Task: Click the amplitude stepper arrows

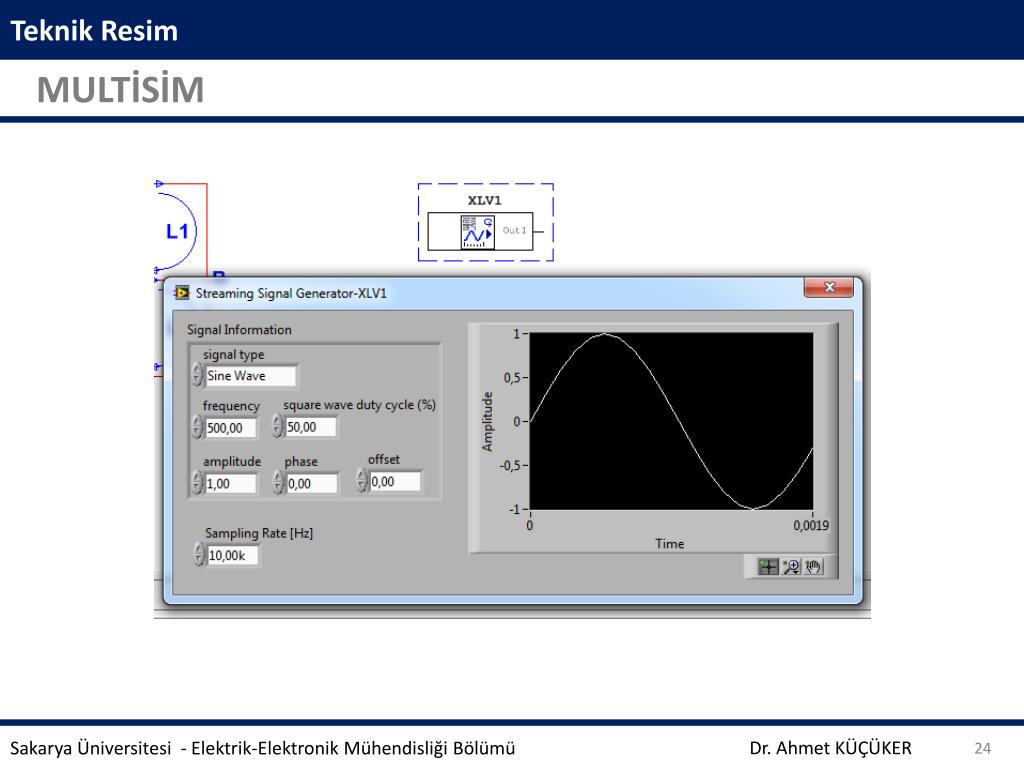Action: [198, 483]
